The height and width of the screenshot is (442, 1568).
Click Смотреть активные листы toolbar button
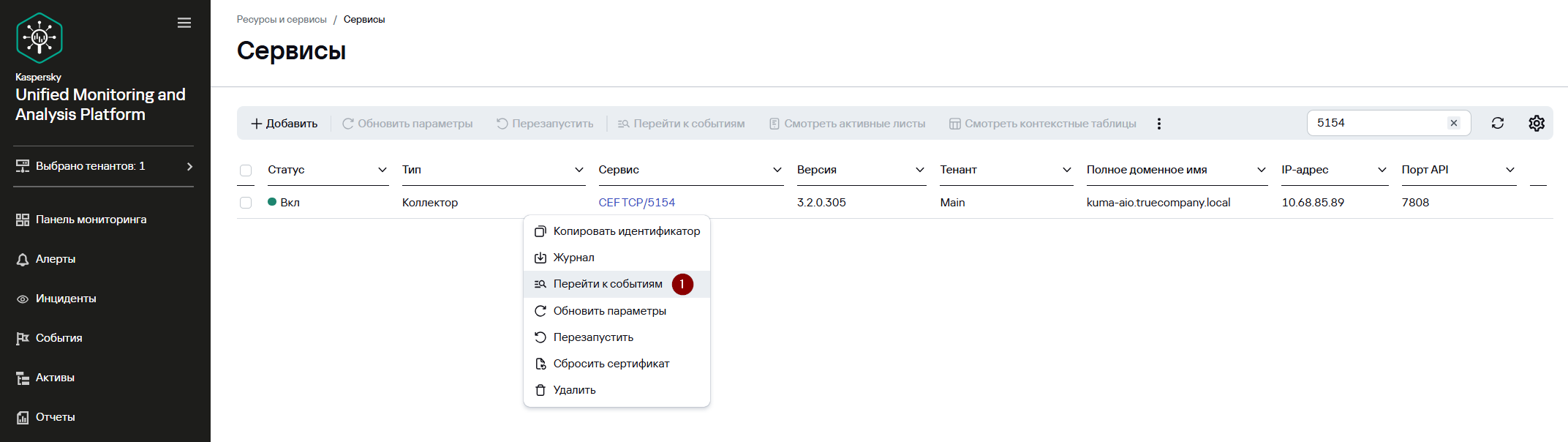pyautogui.click(x=847, y=124)
